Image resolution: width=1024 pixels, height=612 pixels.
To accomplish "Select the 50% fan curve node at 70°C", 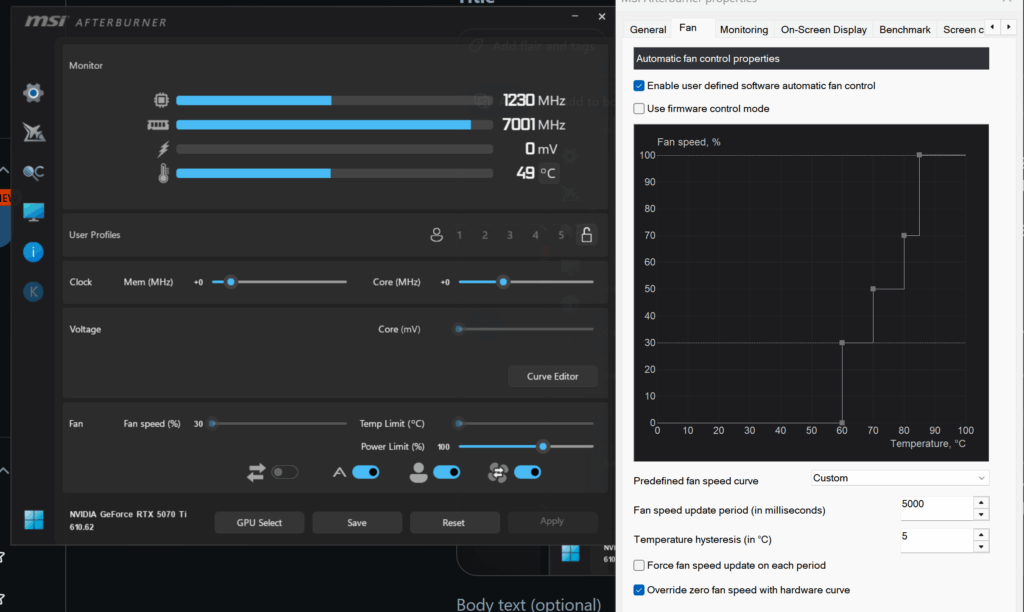I will point(873,289).
